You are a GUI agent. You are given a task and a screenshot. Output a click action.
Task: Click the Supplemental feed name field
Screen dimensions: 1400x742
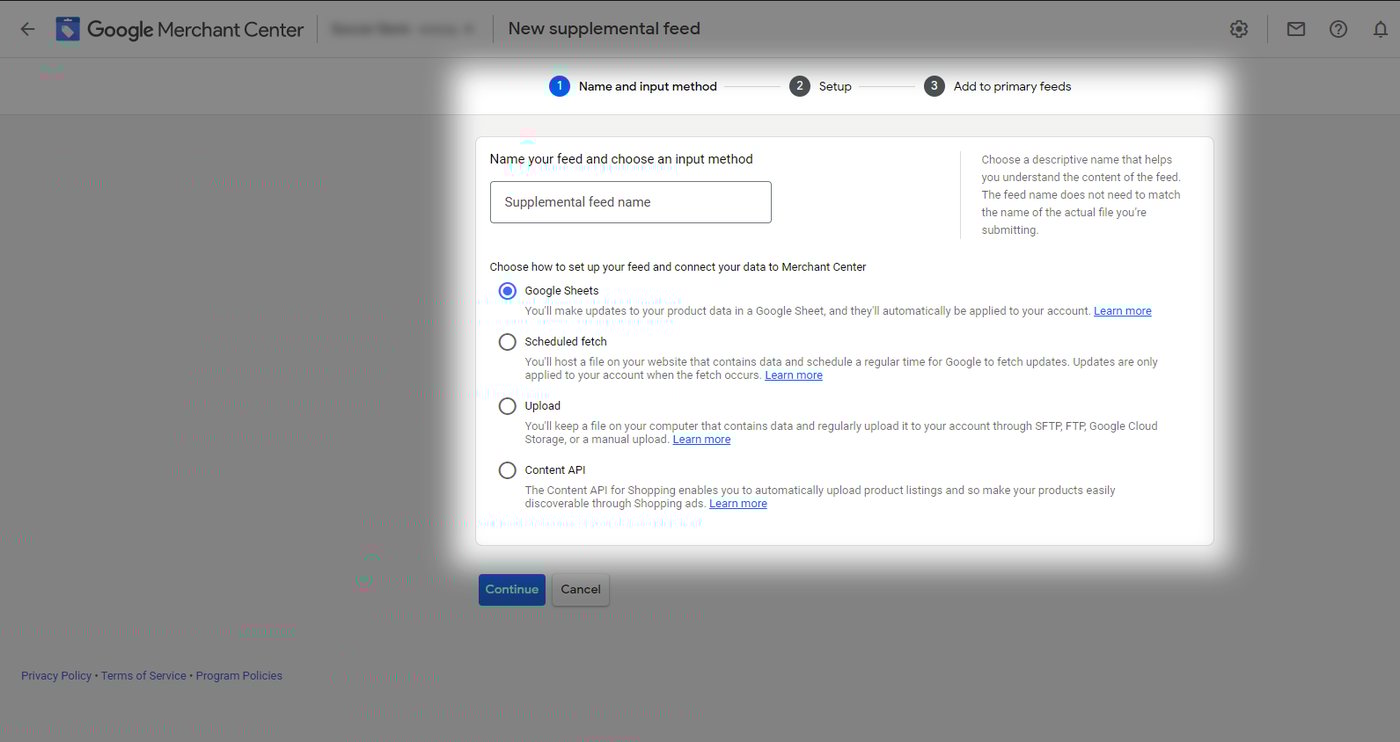point(630,202)
